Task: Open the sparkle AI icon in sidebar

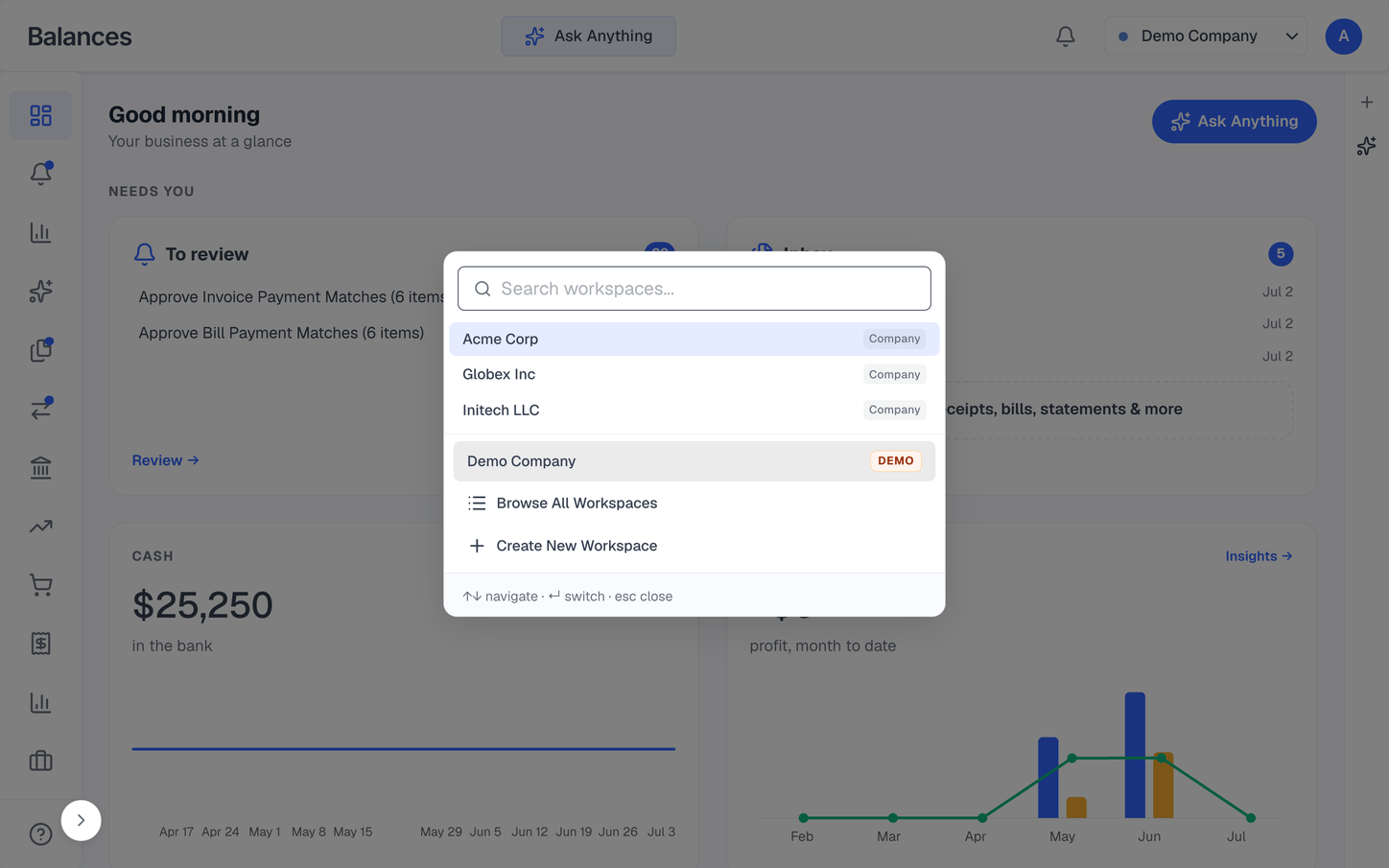Action: point(40,292)
